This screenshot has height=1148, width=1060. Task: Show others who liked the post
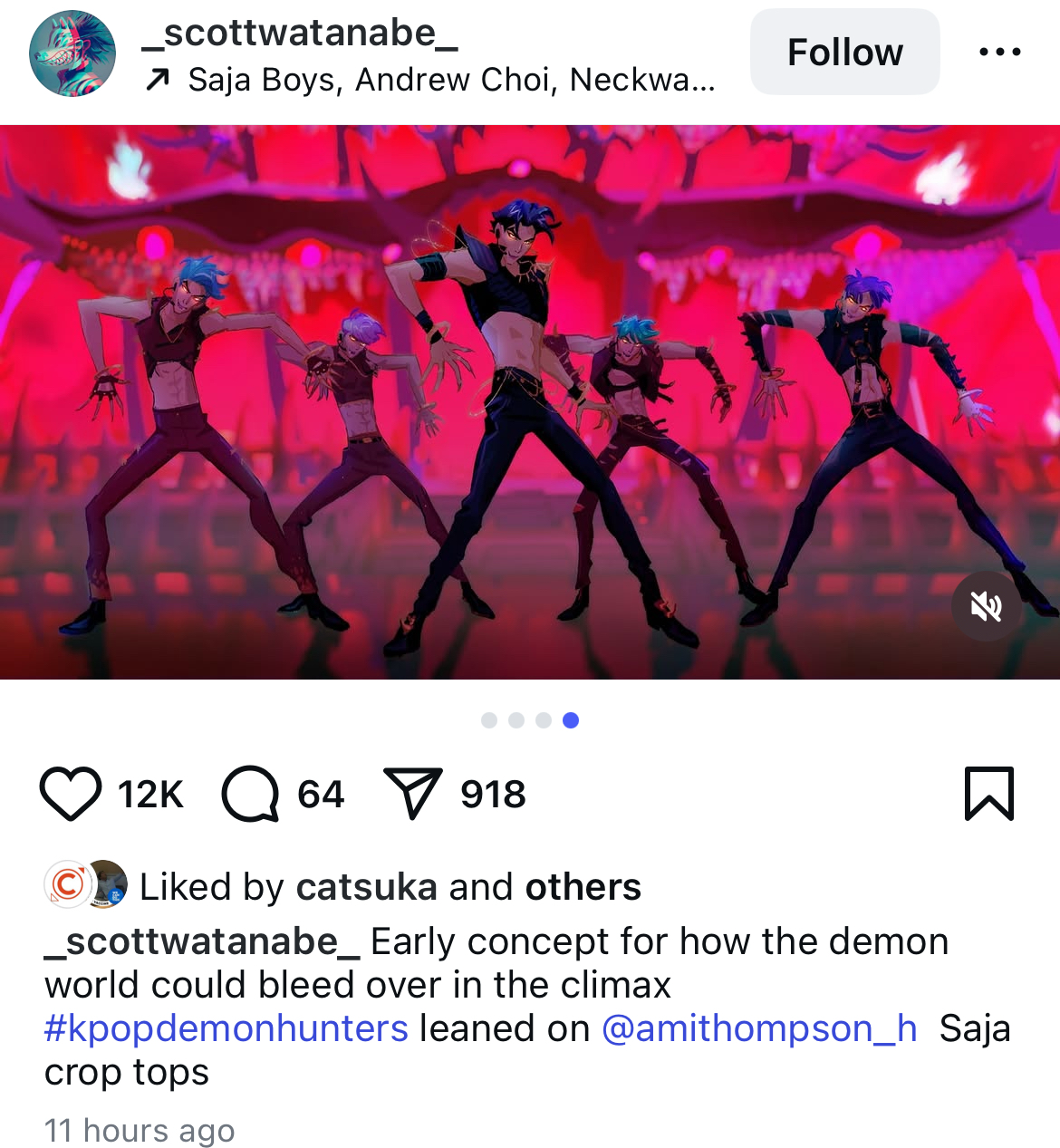click(583, 887)
